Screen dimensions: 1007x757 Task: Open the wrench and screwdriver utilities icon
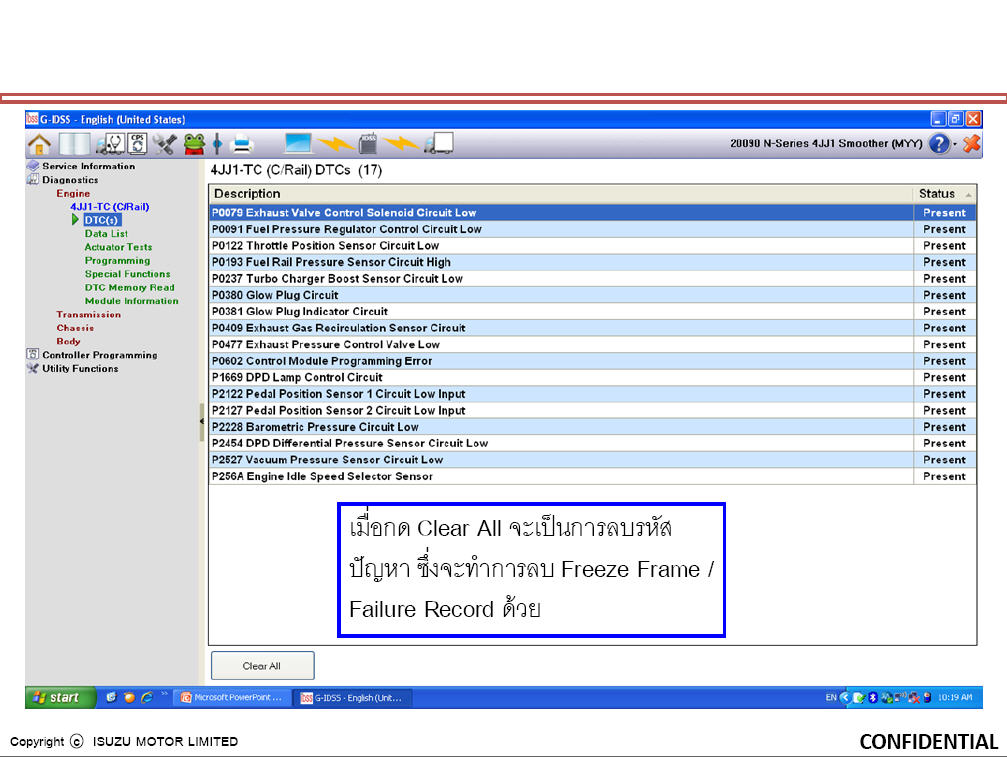pos(164,144)
